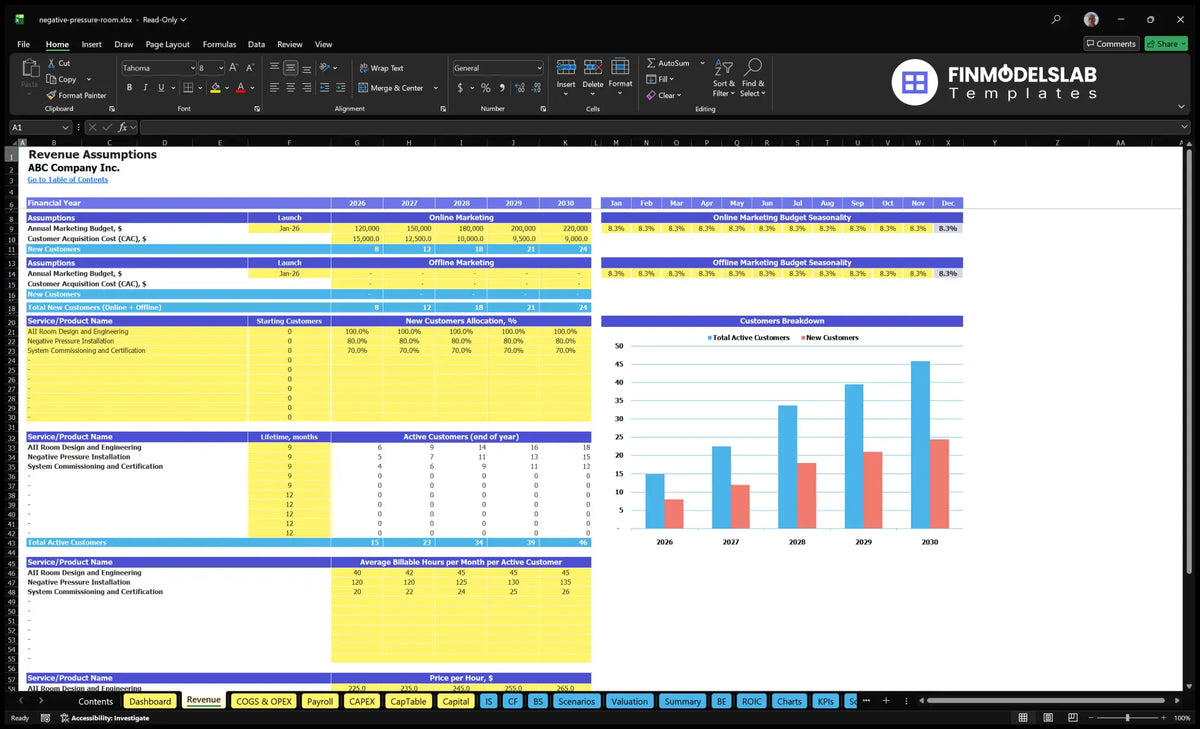Open Sort & Filter menu
This screenshot has height=729, width=1200.
[x=724, y=76]
